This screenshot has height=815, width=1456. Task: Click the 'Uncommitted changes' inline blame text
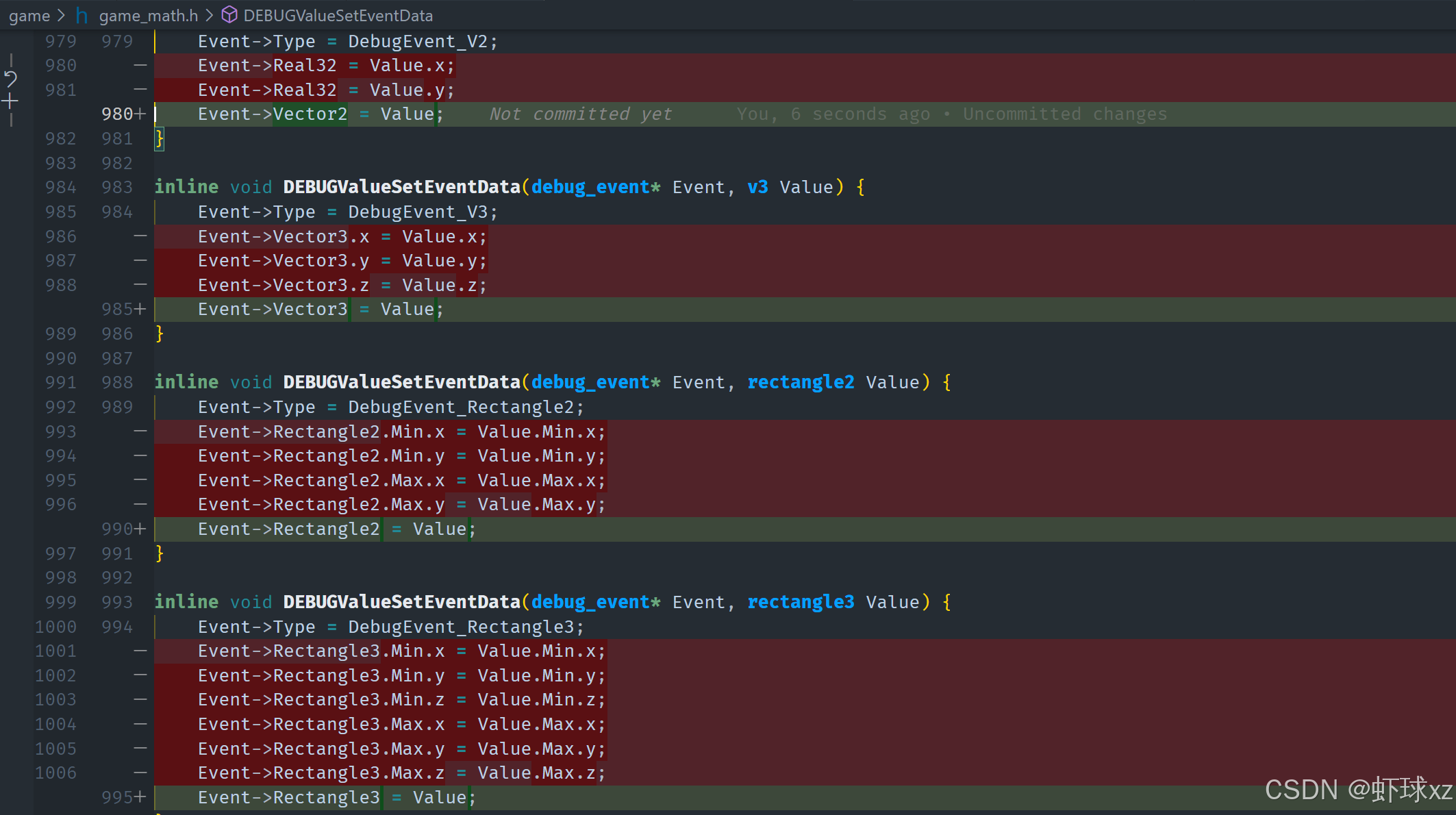tap(1064, 114)
